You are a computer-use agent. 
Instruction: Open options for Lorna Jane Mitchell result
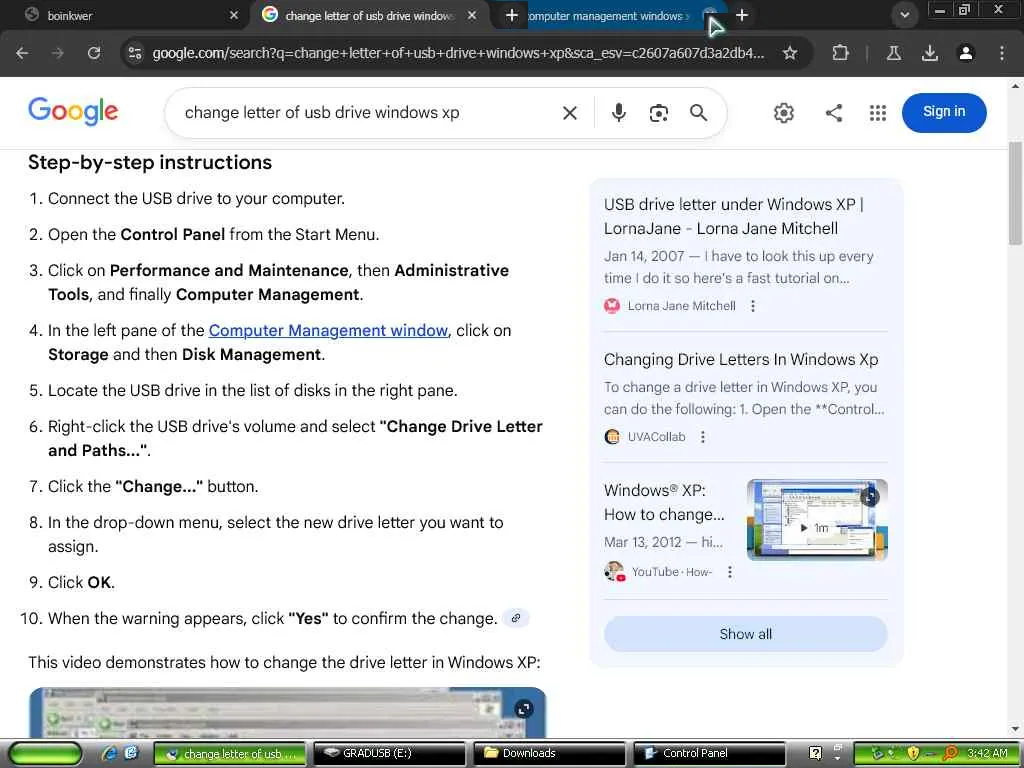(x=753, y=306)
